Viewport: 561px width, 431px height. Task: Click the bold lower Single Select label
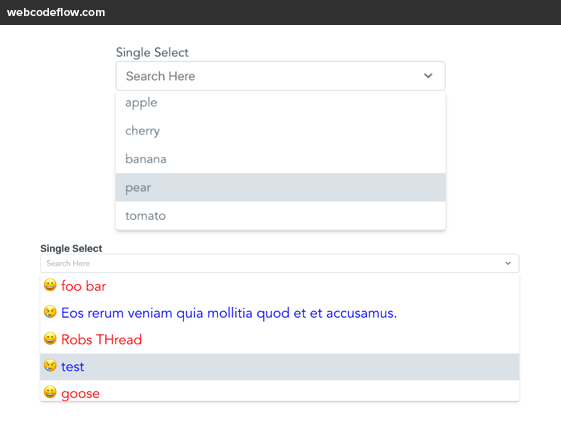click(x=71, y=248)
